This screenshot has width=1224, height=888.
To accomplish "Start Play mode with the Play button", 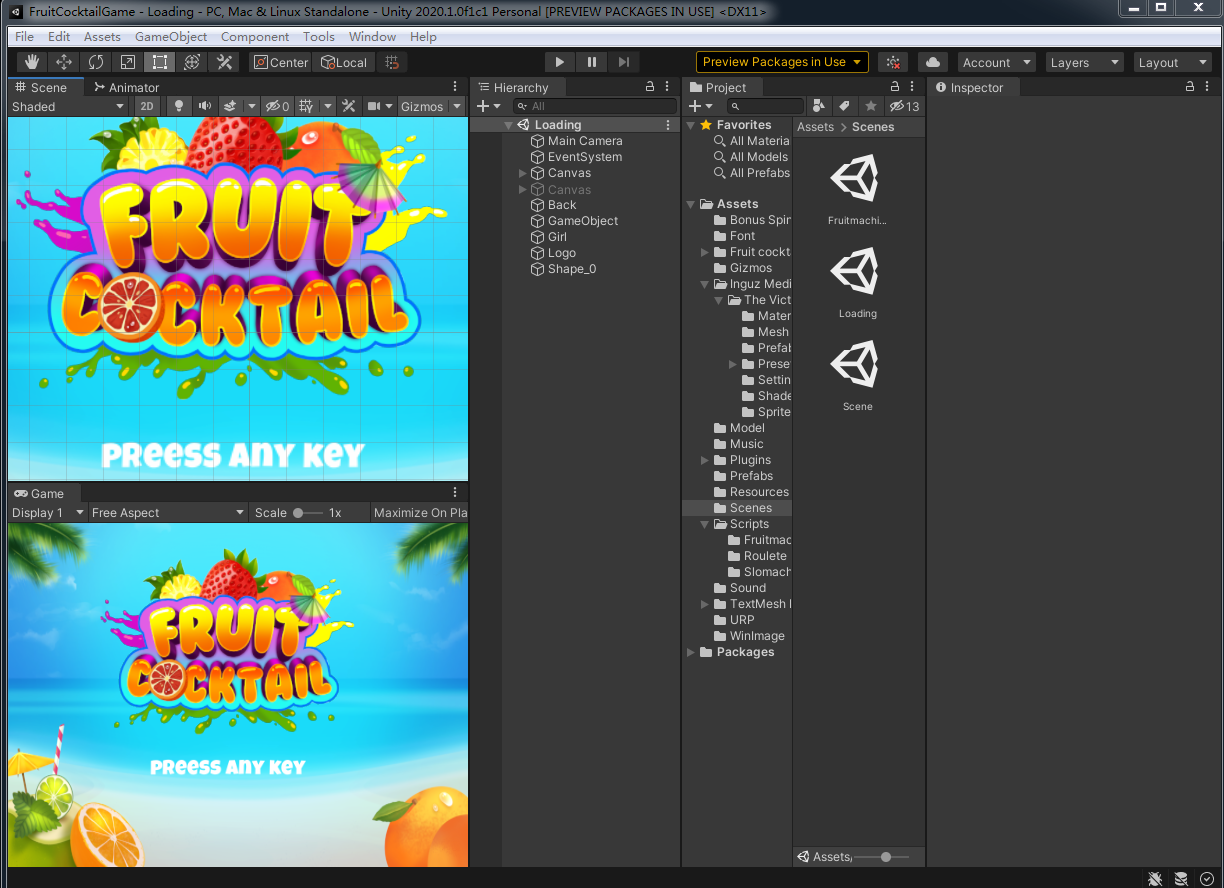I will [x=560, y=62].
